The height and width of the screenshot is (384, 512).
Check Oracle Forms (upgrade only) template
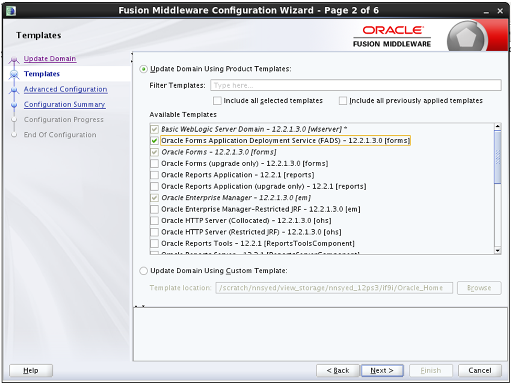(x=154, y=164)
